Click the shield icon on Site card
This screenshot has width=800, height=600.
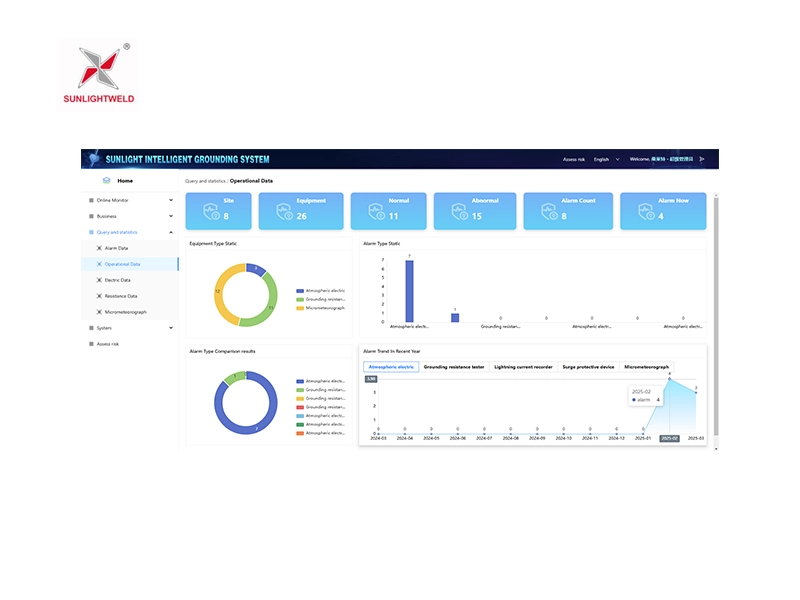pos(210,211)
